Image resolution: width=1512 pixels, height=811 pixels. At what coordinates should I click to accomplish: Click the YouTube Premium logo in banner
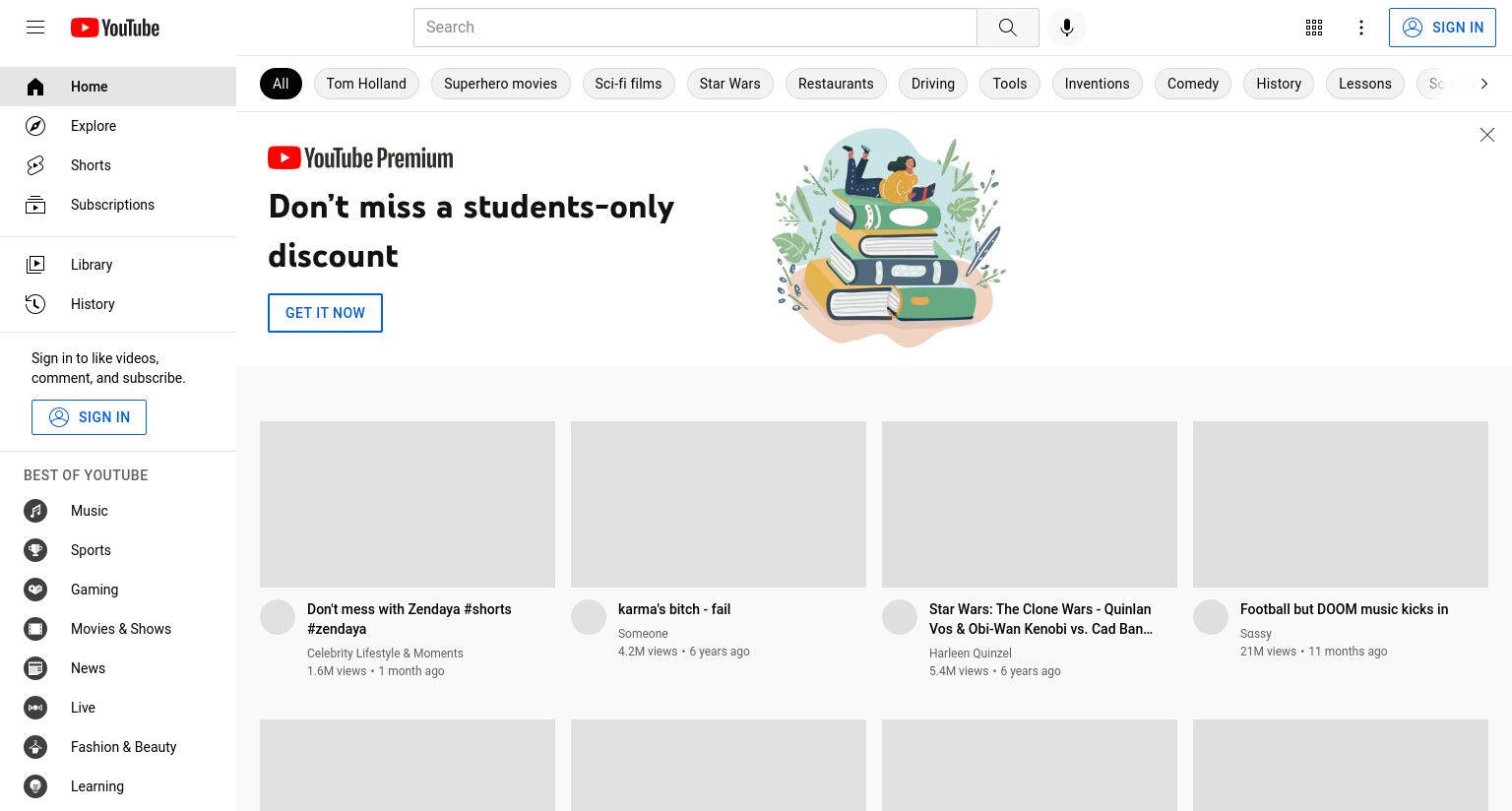pyautogui.click(x=360, y=157)
